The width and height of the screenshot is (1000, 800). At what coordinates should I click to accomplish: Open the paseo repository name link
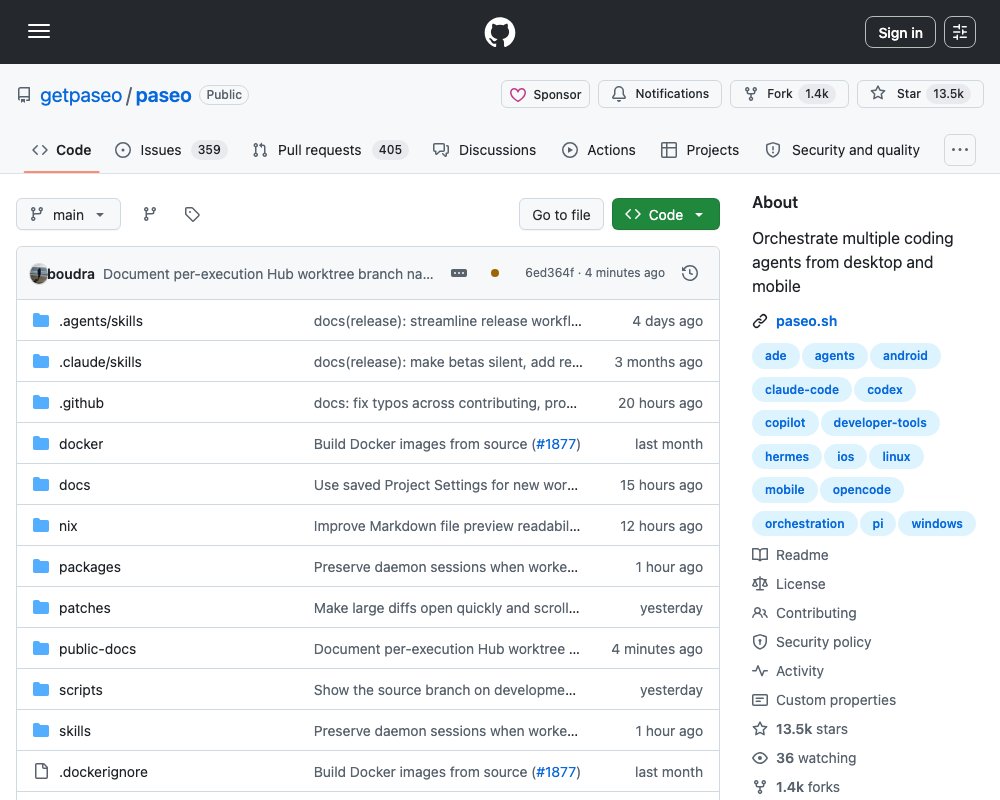(163, 95)
